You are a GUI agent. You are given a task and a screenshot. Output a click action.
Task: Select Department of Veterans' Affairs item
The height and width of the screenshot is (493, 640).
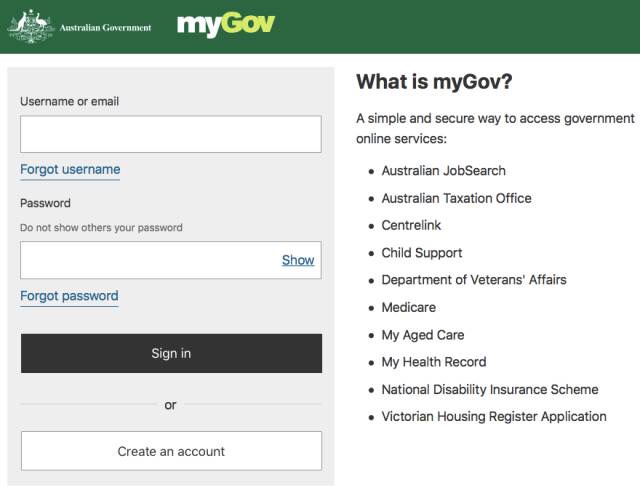click(x=474, y=280)
